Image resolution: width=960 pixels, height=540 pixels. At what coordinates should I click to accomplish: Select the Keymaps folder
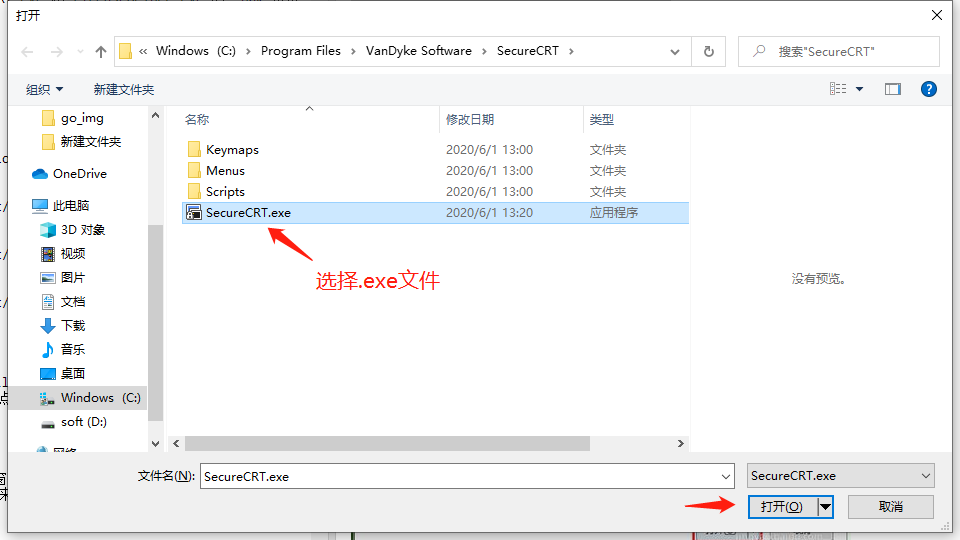tap(232, 149)
